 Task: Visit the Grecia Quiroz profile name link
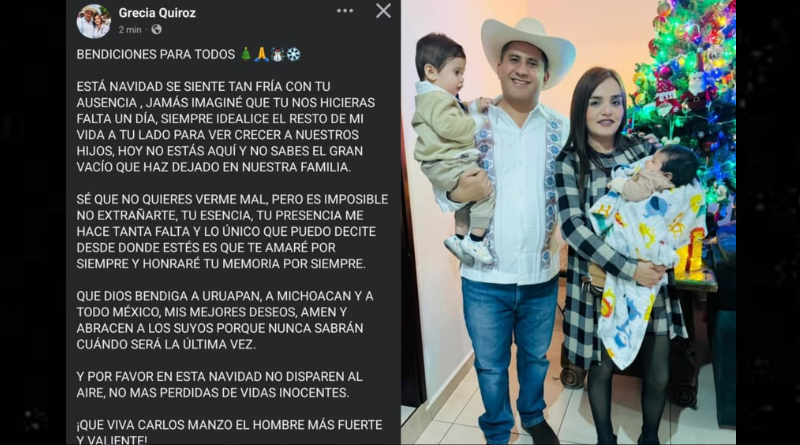point(157,13)
